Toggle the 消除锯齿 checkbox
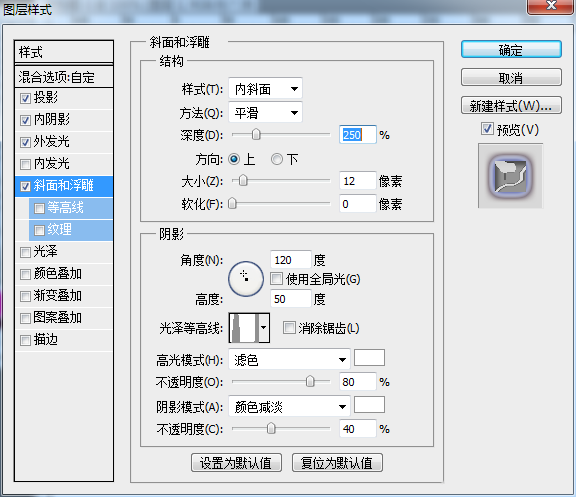 289,328
